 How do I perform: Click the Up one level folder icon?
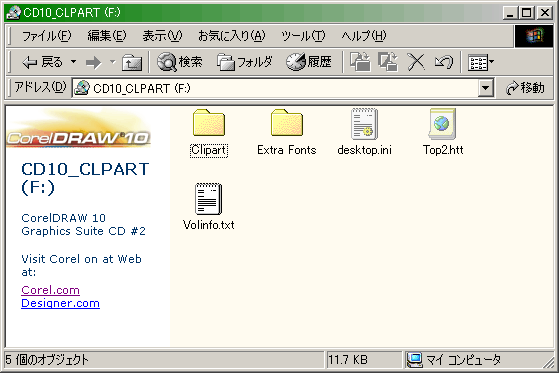click(132, 62)
